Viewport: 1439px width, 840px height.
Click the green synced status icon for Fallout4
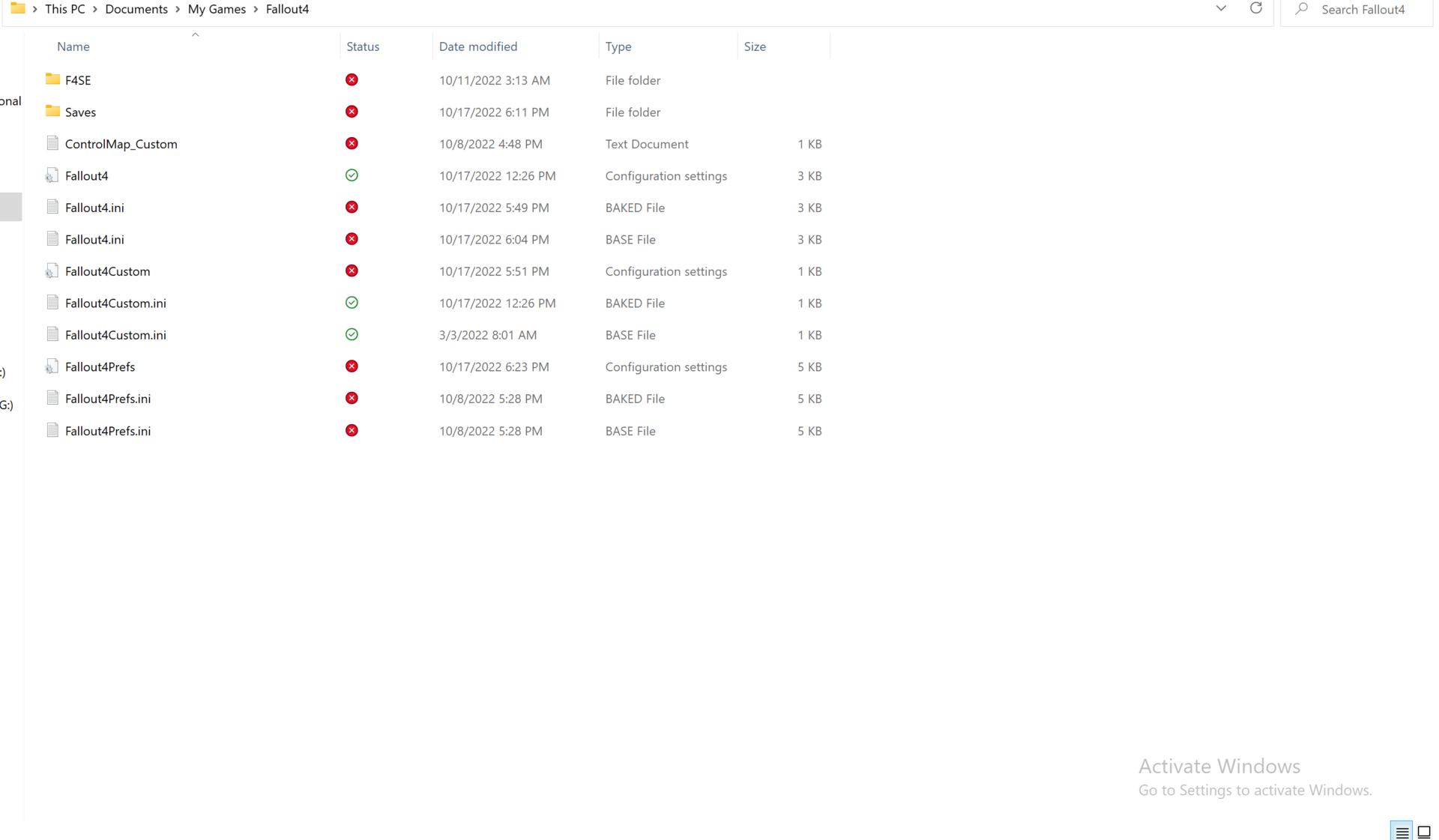click(352, 175)
